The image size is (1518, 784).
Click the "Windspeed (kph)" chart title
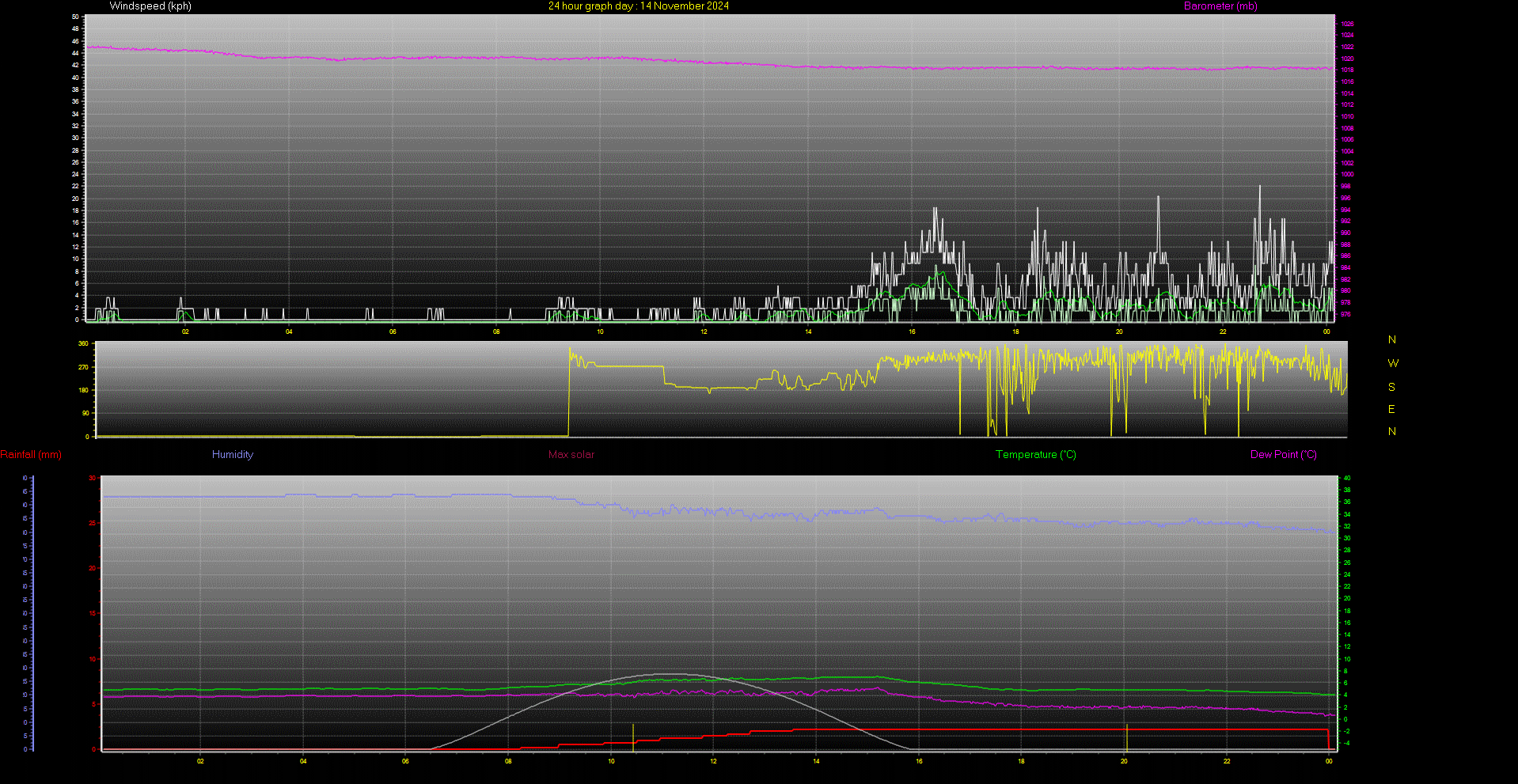[x=150, y=6]
